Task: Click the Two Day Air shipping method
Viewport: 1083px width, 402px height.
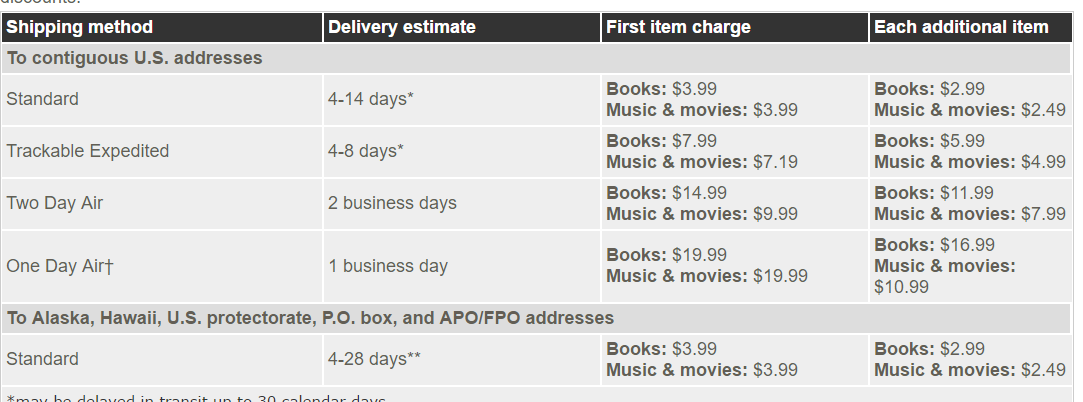Action: click(55, 203)
